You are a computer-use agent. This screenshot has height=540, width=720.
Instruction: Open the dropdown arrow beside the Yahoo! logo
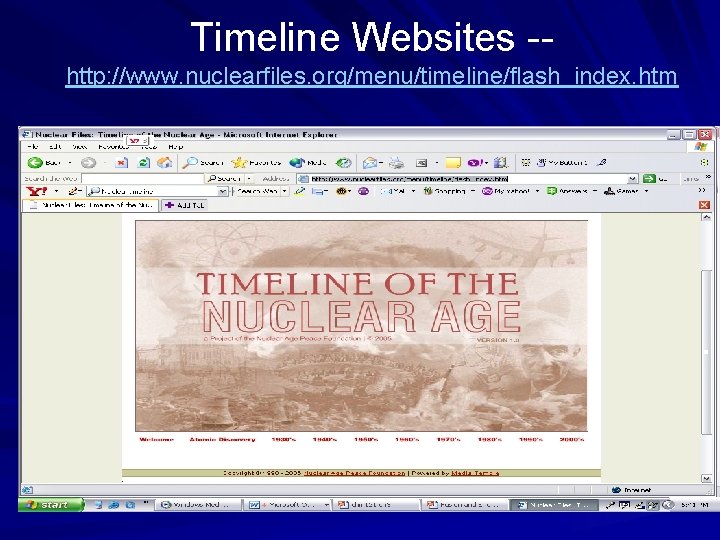point(56,191)
